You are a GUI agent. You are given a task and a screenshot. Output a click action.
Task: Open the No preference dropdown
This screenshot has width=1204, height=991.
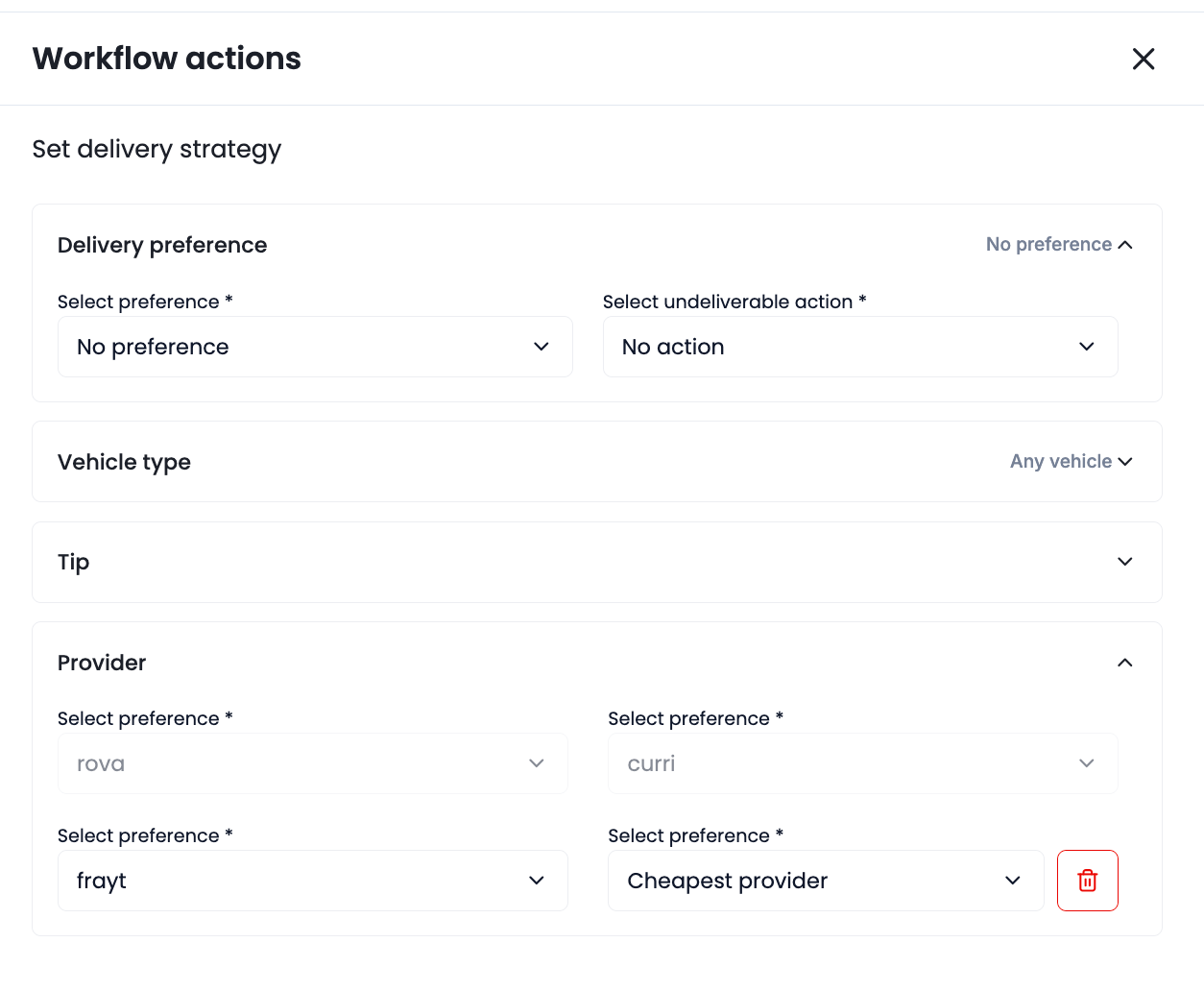coord(315,347)
